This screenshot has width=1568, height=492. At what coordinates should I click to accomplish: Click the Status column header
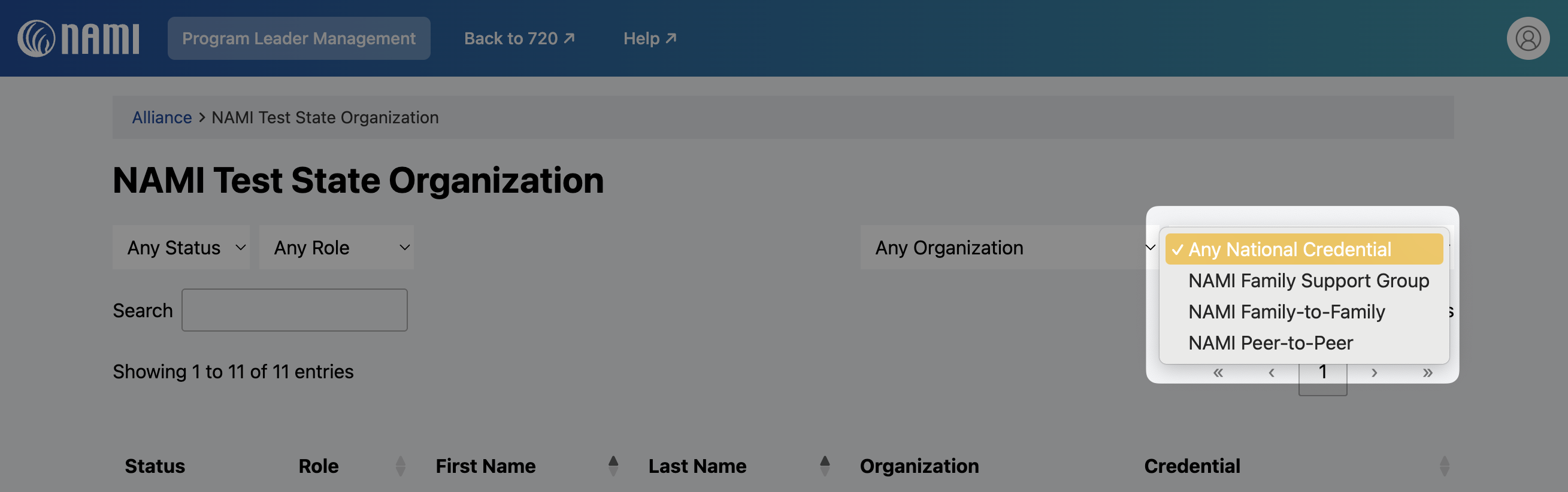coord(155,466)
